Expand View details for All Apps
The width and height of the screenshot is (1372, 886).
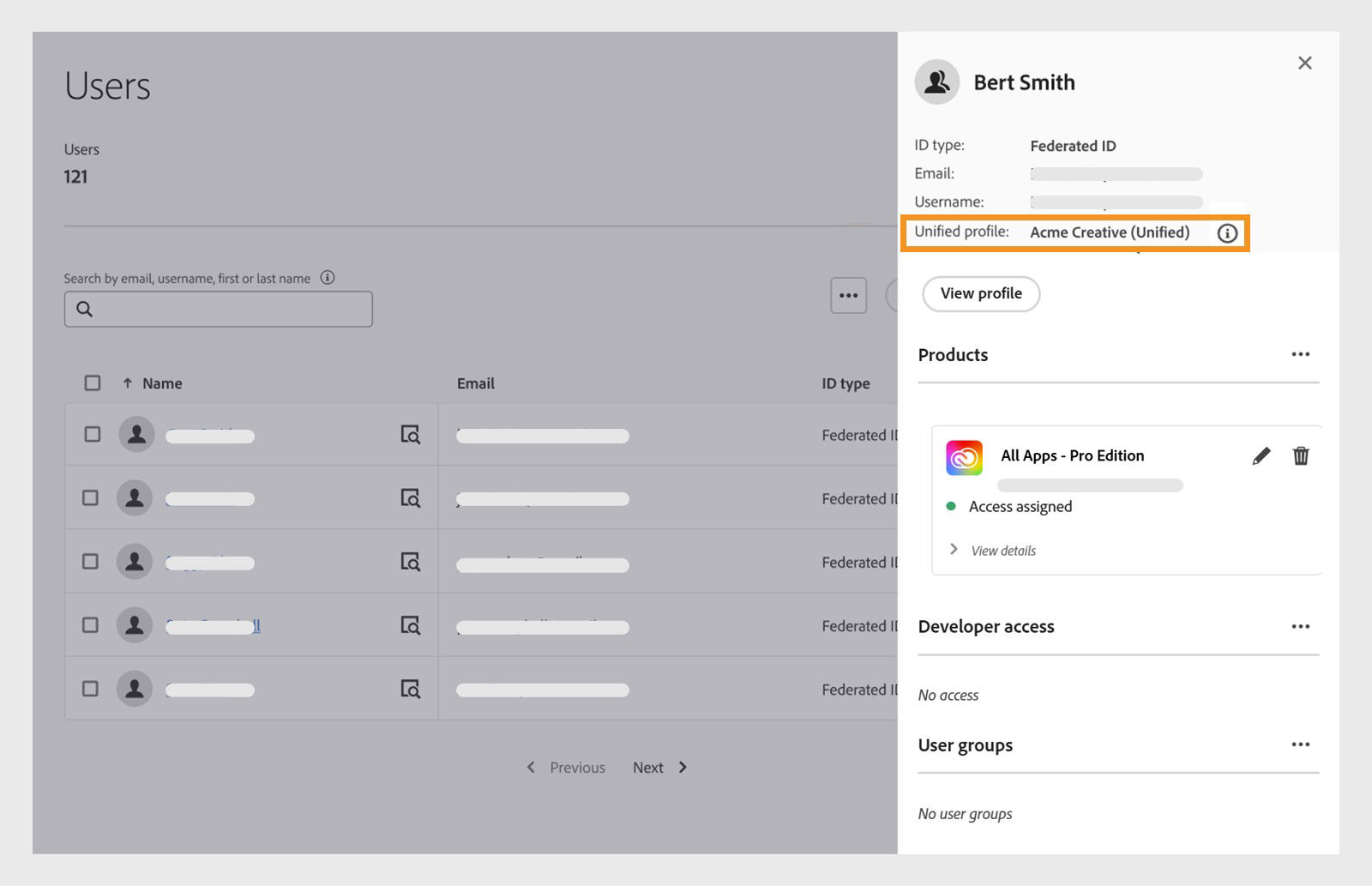[993, 550]
